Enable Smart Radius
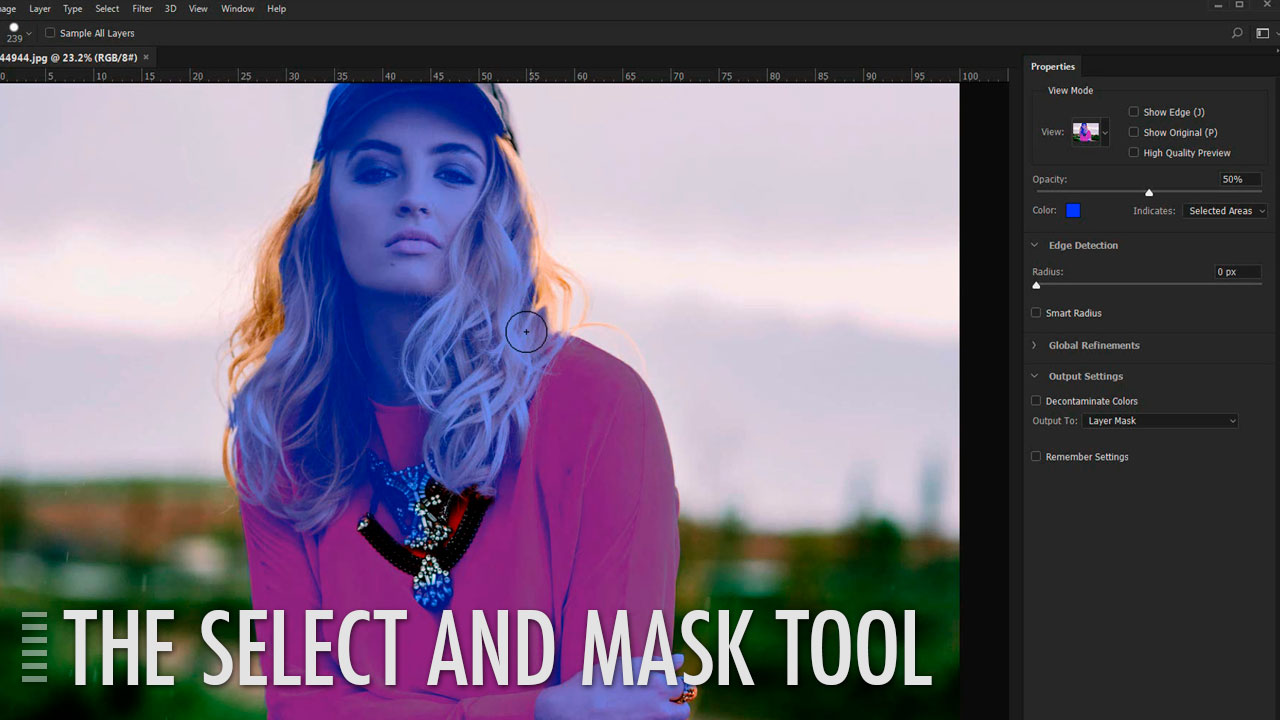 1035,312
